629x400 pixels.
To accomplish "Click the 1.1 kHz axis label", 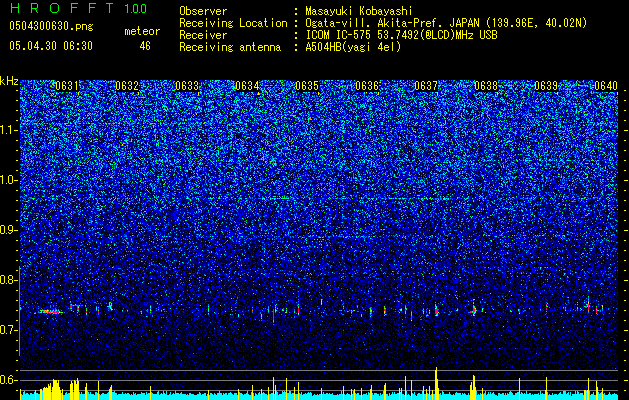I will 9,130.
